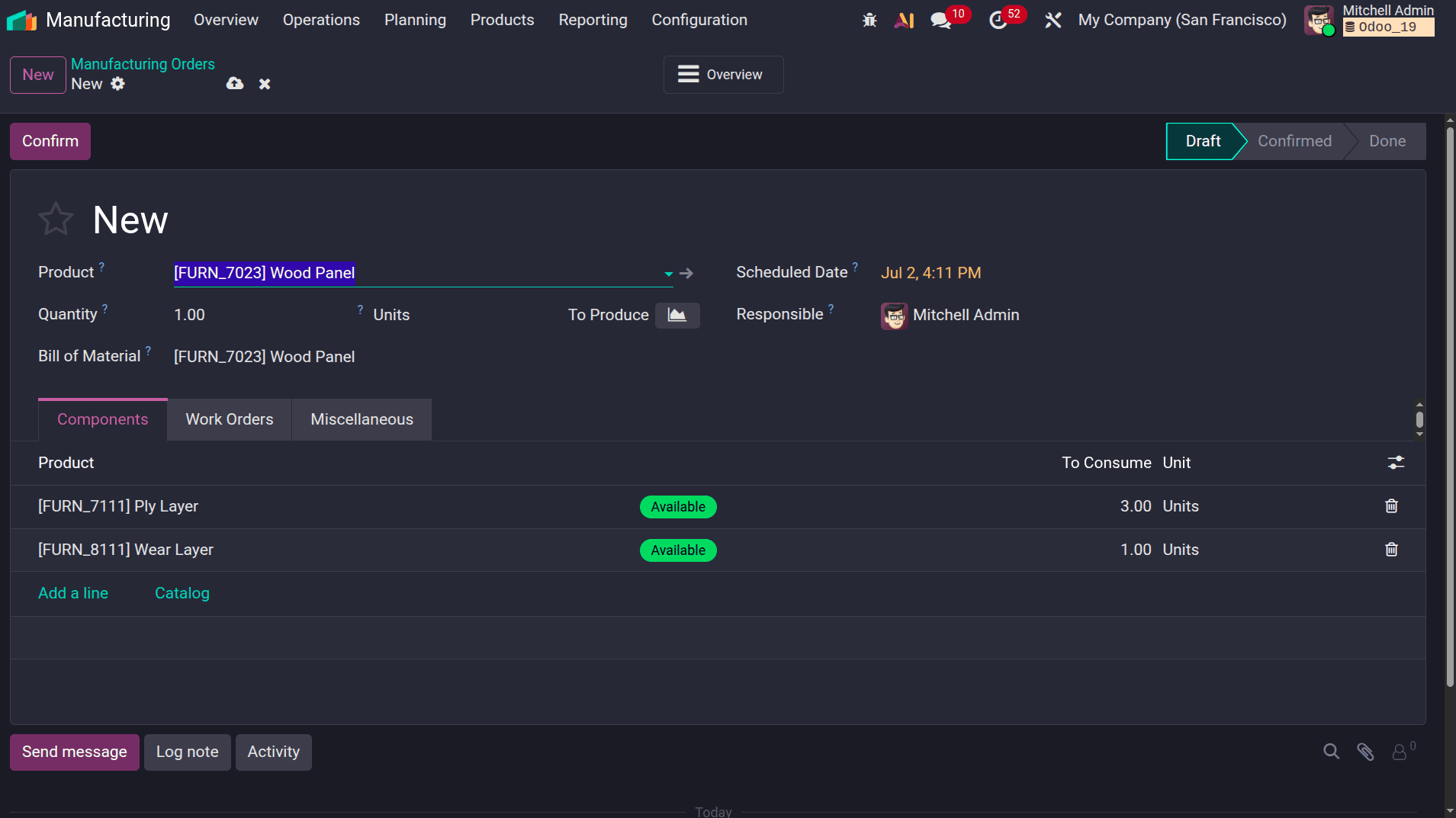Open the Catalog link
This screenshot has width=1456, height=818.
coord(182,593)
